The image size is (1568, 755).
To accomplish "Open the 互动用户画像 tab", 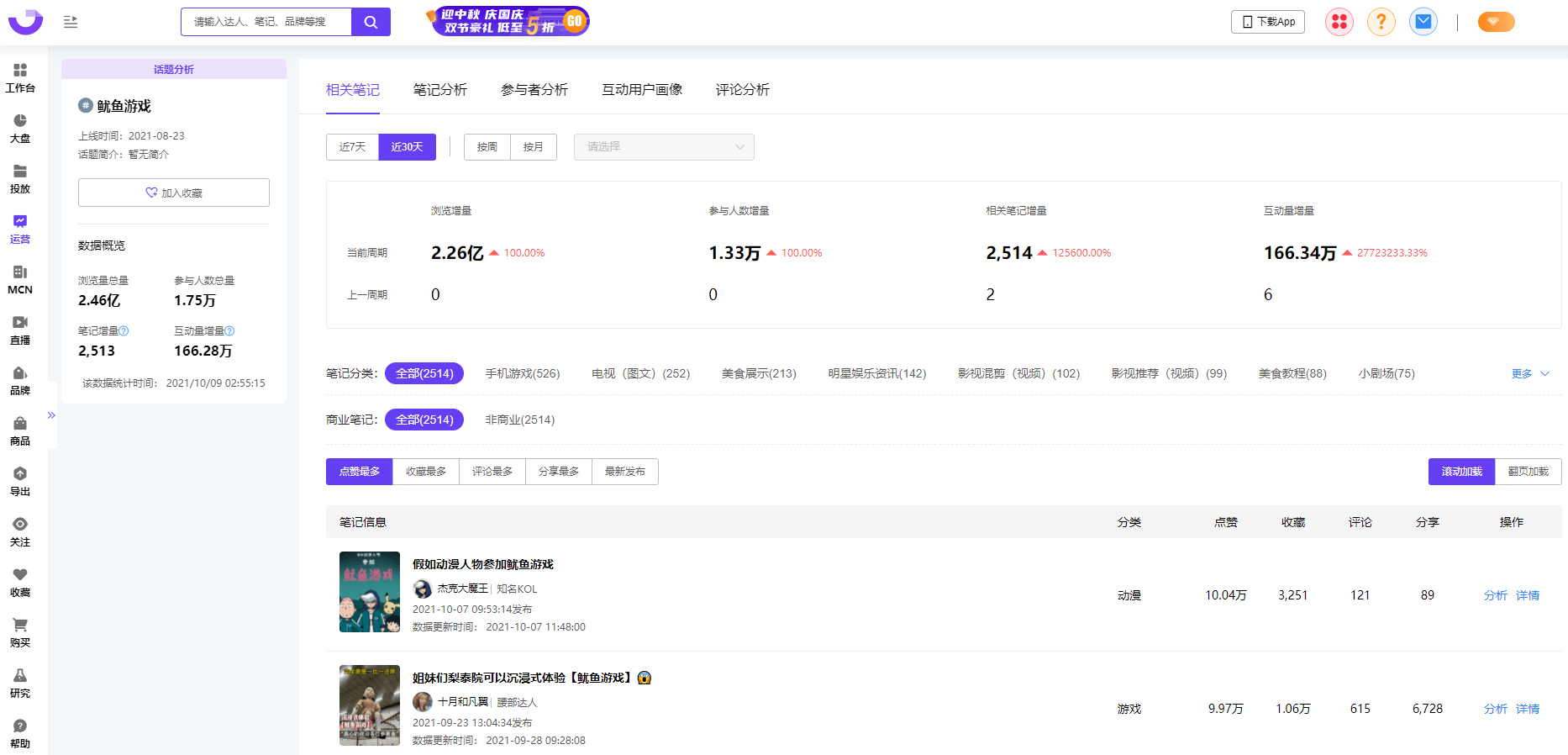I will pyautogui.click(x=641, y=90).
